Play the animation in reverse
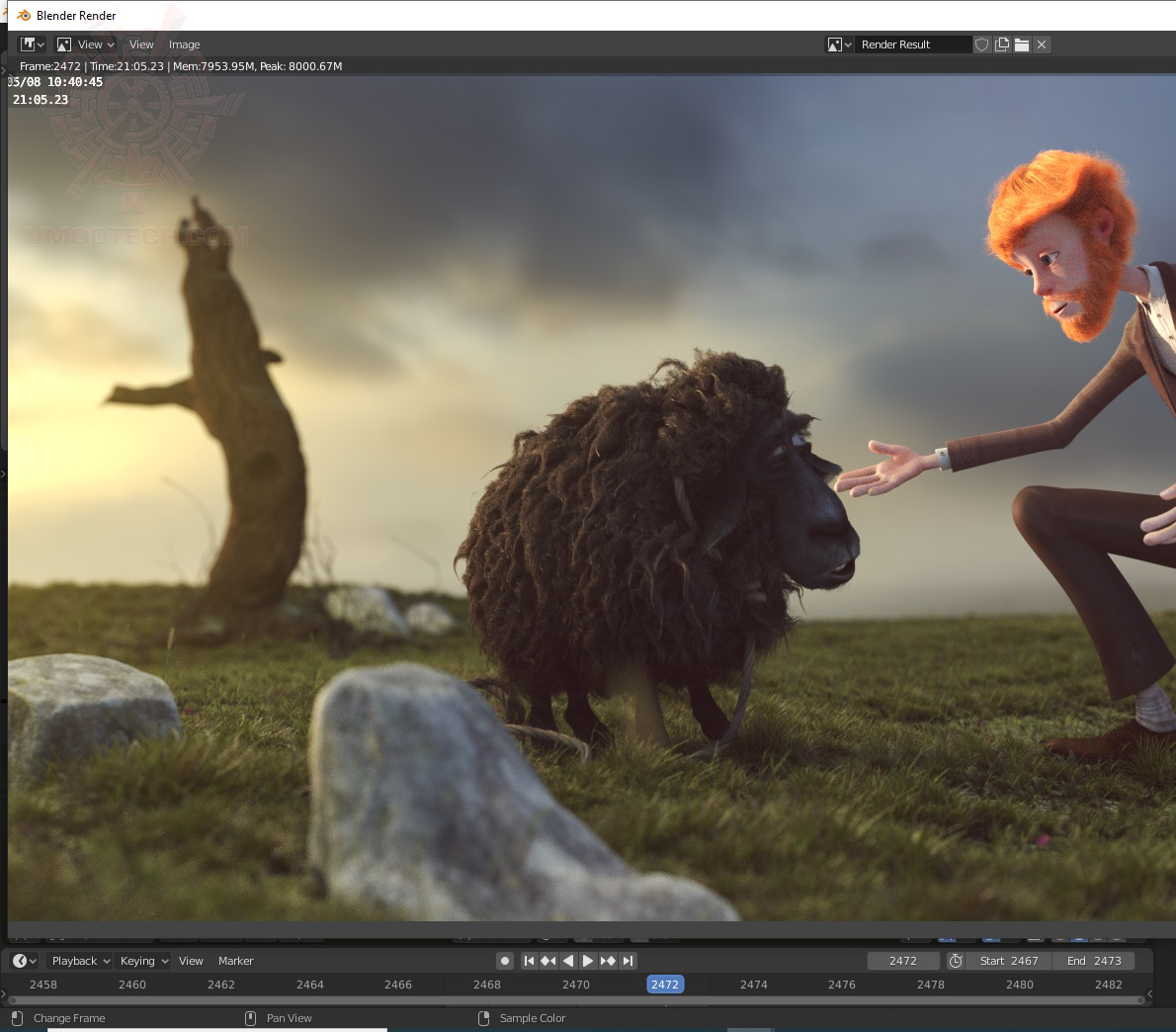The image size is (1176, 1032). pos(568,961)
